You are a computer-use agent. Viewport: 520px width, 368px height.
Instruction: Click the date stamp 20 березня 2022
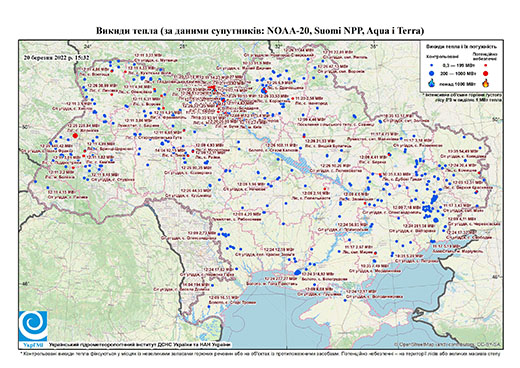tap(56, 57)
